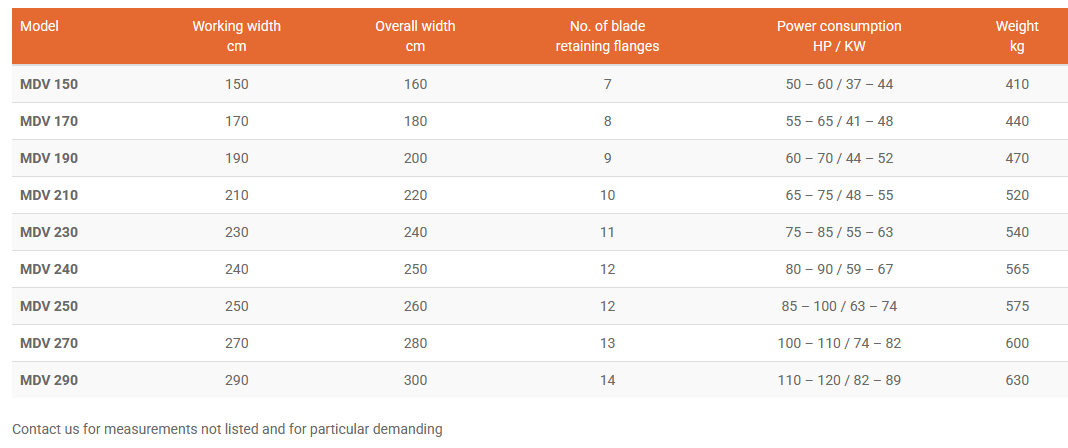The height and width of the screenshot is (448, 1068).
Task: Click the 630 weight value cell
Action: point(1017,380)
